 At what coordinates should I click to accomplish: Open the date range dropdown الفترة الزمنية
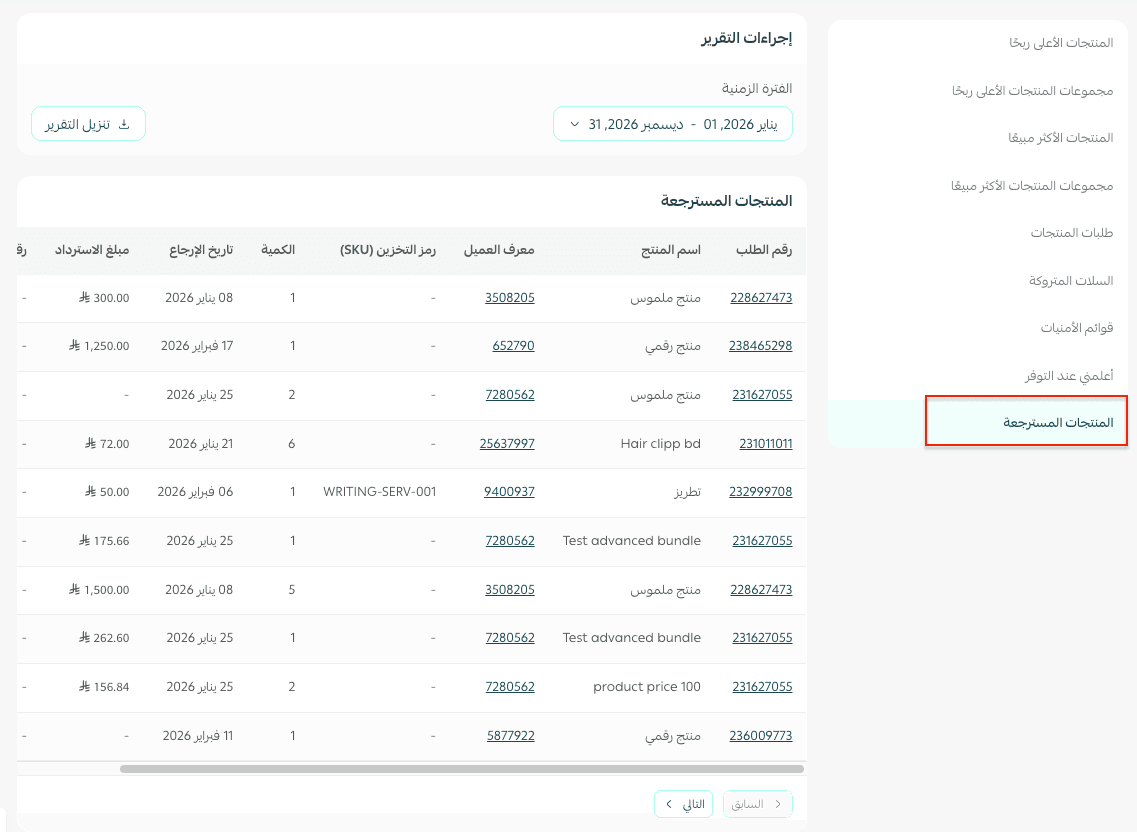click(x=672, y=124)
